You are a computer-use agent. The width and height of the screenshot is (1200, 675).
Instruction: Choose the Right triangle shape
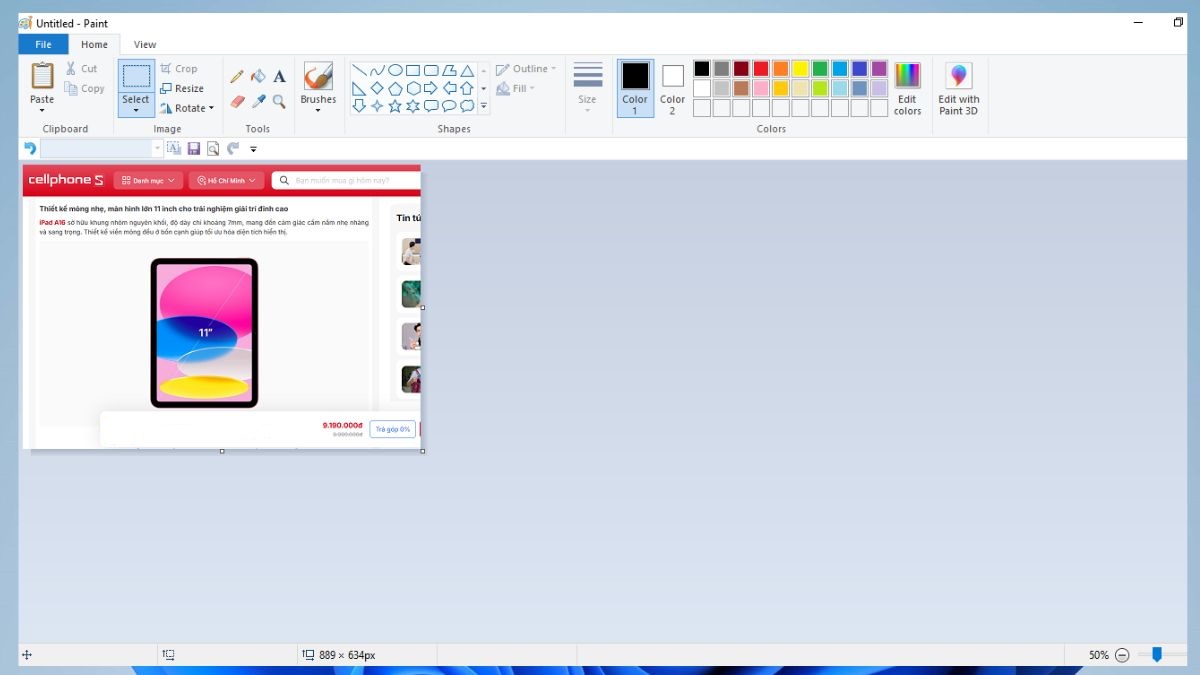[359, 88]
